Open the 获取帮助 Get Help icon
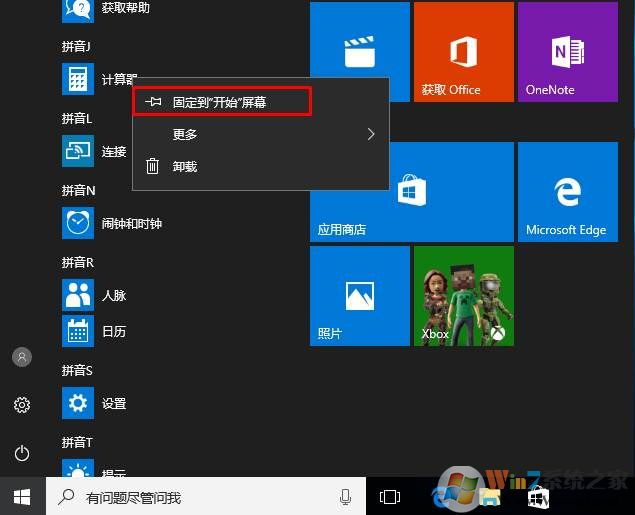 point(78,9)
